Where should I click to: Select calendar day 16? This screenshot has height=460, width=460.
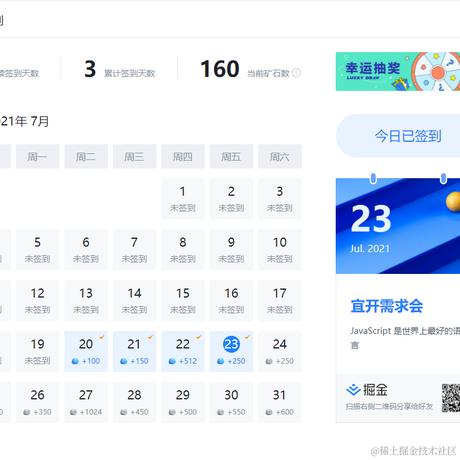[231, 301]
